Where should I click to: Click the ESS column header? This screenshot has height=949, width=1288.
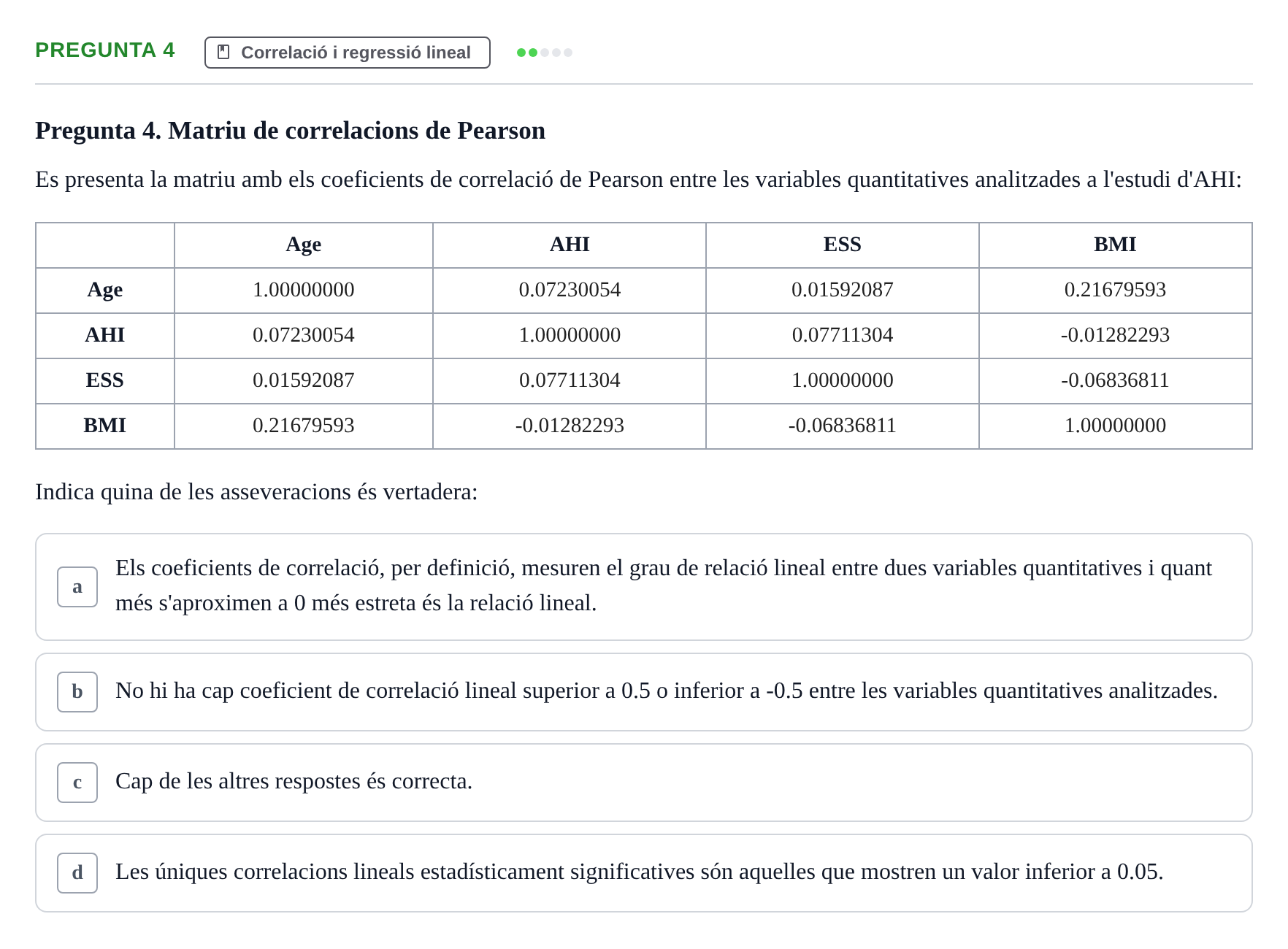point(843,245)
